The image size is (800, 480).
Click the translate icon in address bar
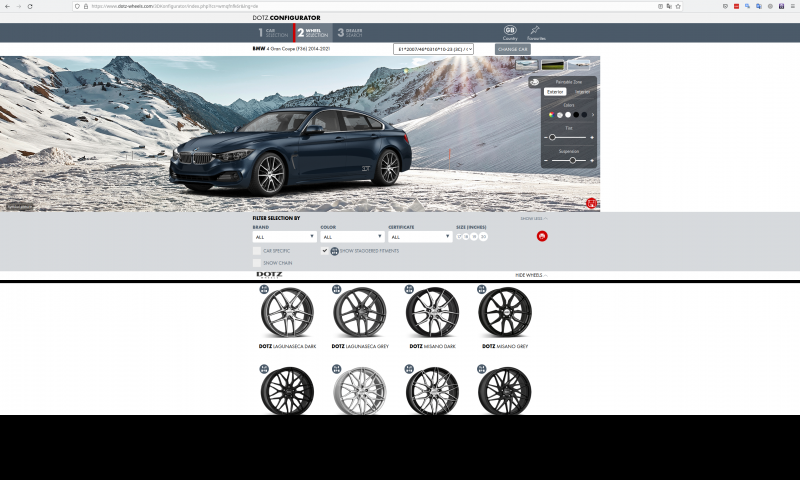coord(669,6)
